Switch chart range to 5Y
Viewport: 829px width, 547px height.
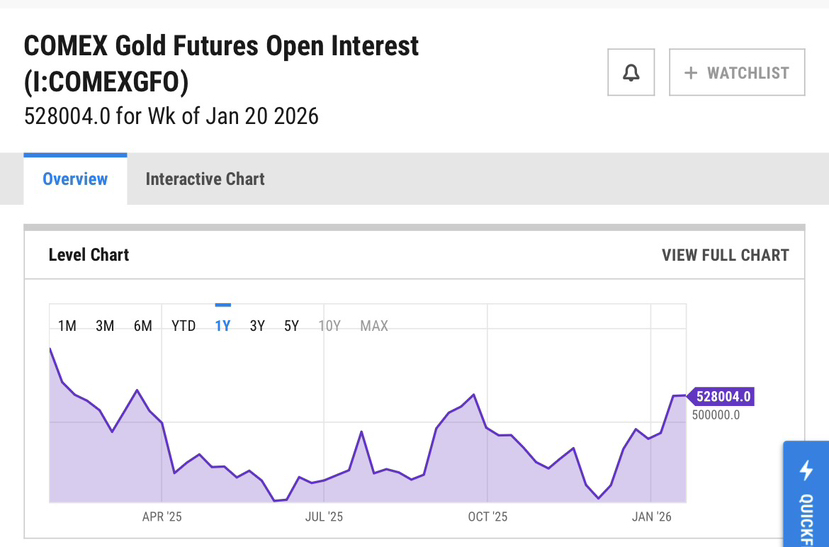pos(291,326)
